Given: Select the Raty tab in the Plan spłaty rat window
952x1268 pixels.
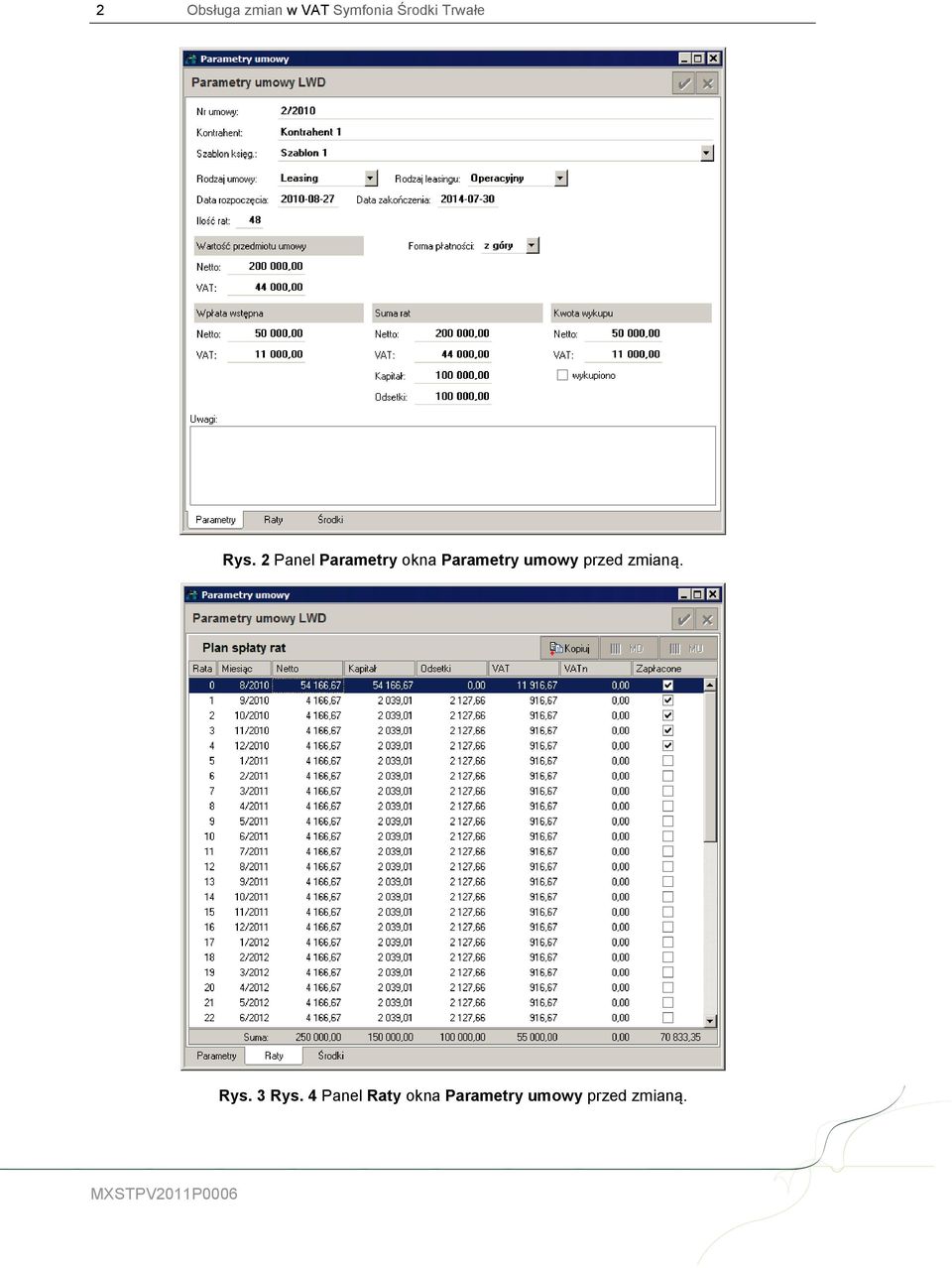Looking at the screenshot, I should pyautogui.click(x=274, y=1056).
